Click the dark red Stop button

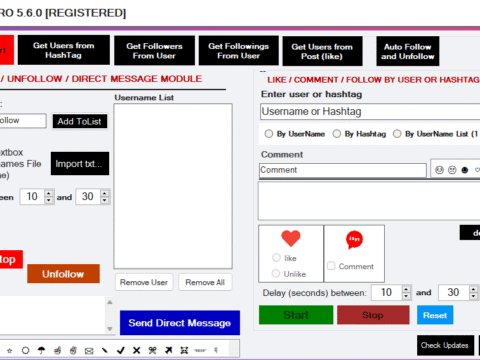373,315
